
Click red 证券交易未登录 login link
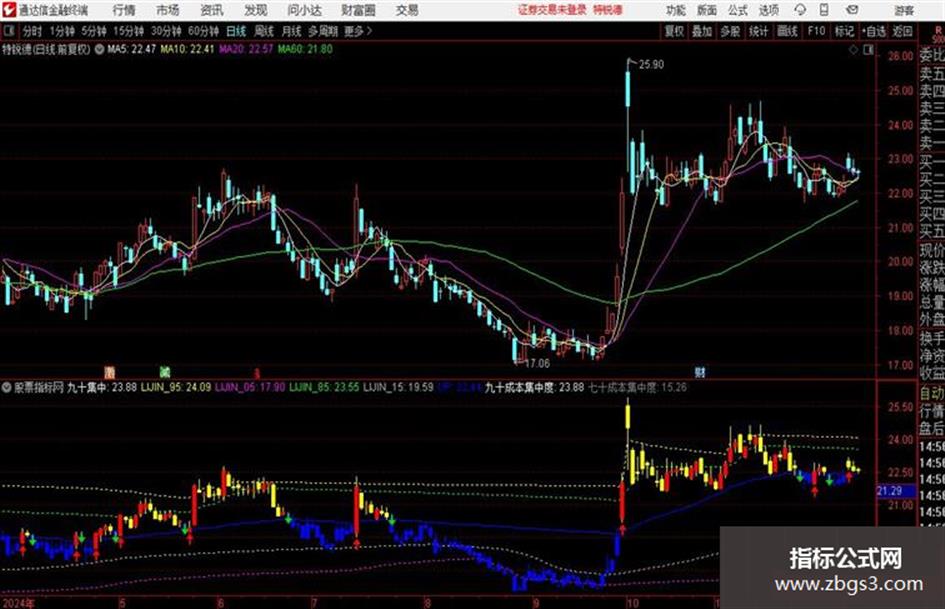552,10
